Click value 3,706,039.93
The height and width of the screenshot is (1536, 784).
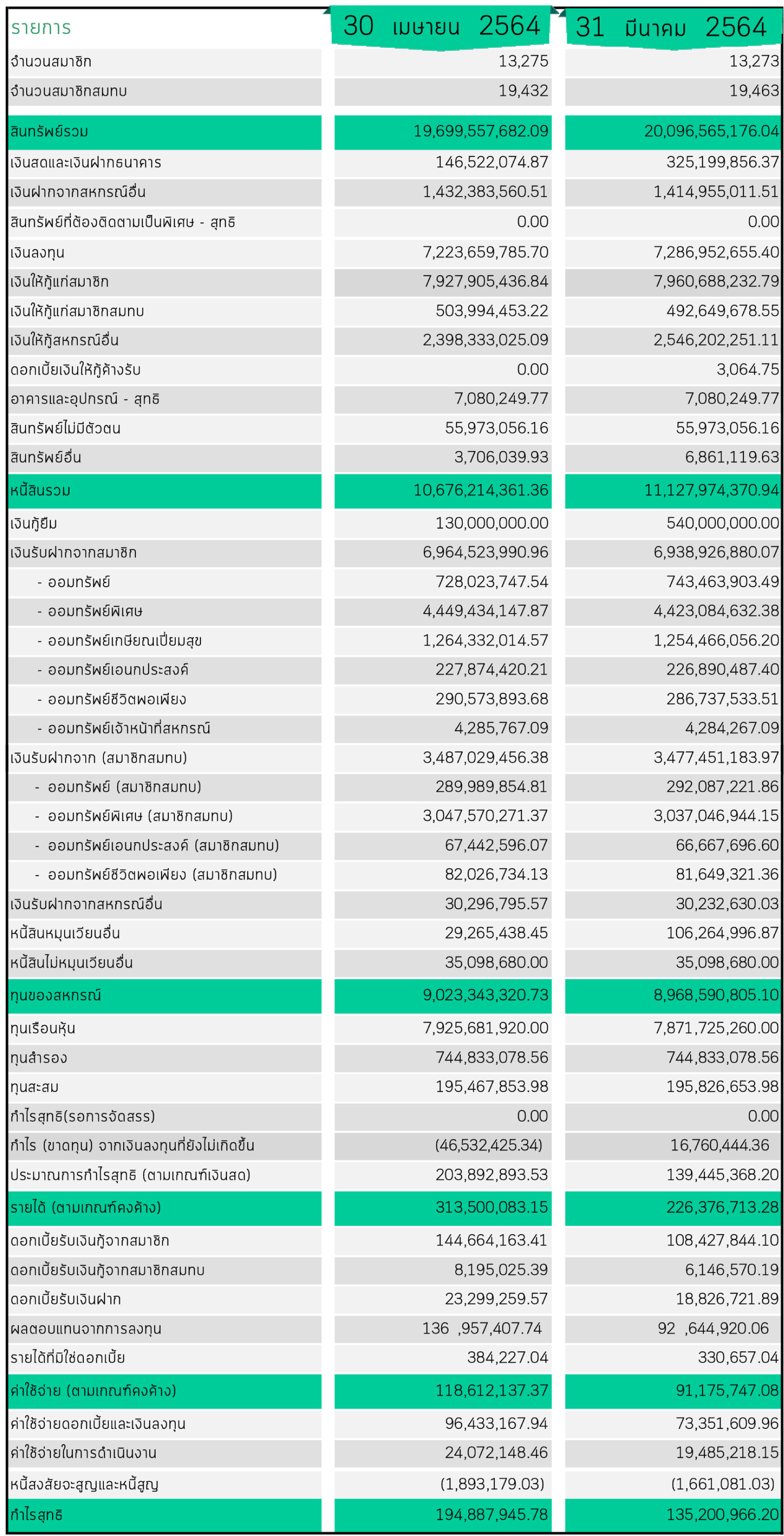click(x=501, y=458)
